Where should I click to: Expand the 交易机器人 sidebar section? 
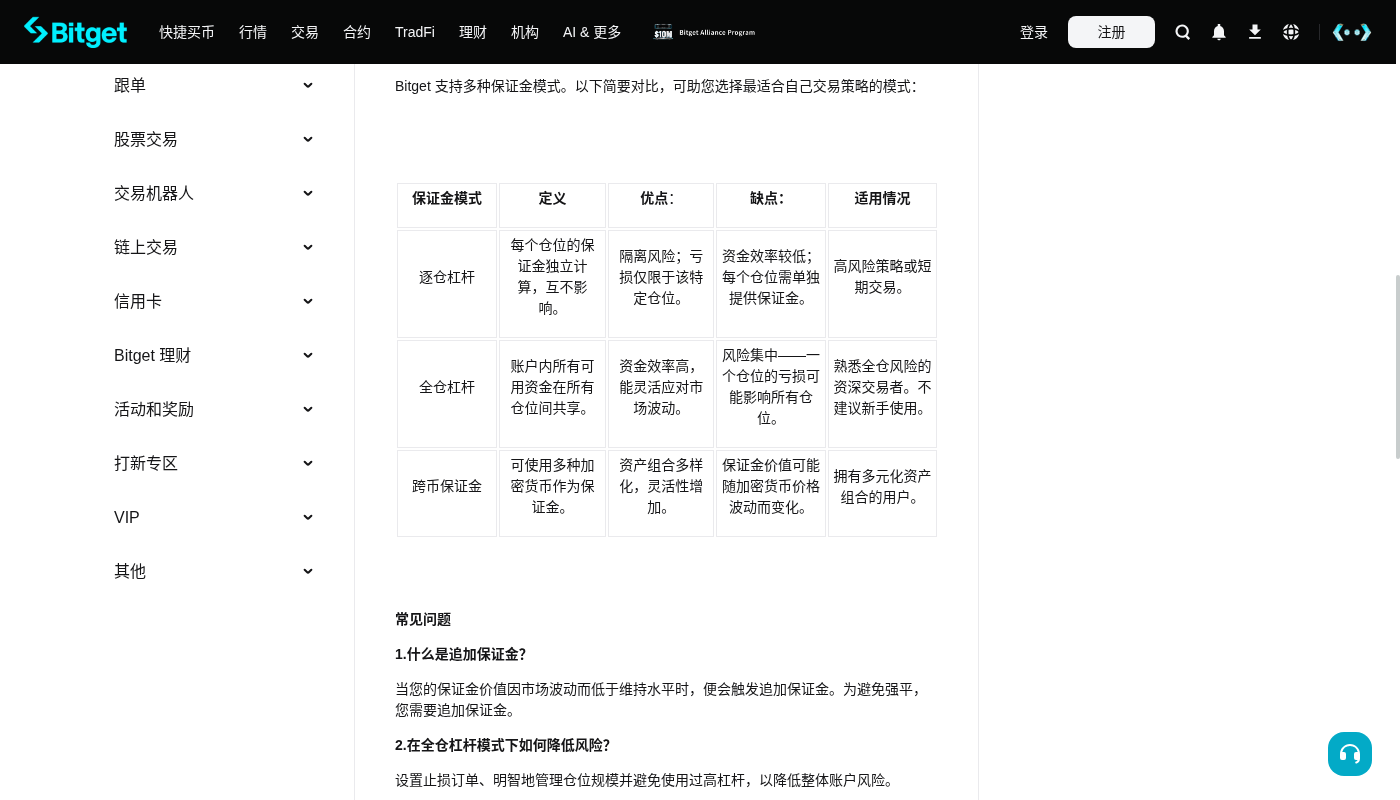(x=214, y=194)
